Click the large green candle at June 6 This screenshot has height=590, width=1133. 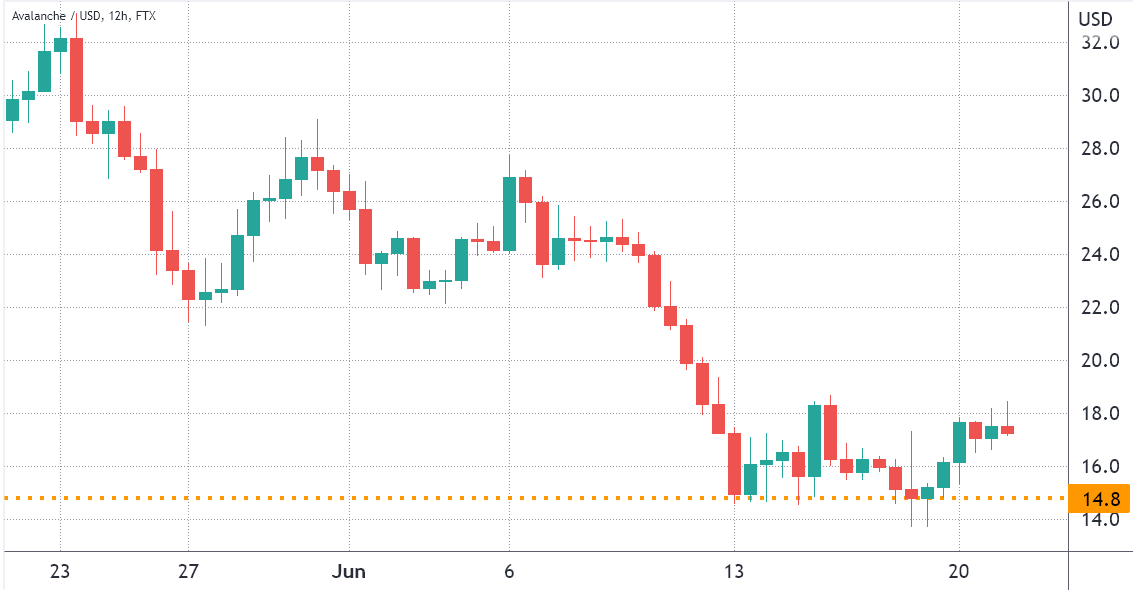509,214
